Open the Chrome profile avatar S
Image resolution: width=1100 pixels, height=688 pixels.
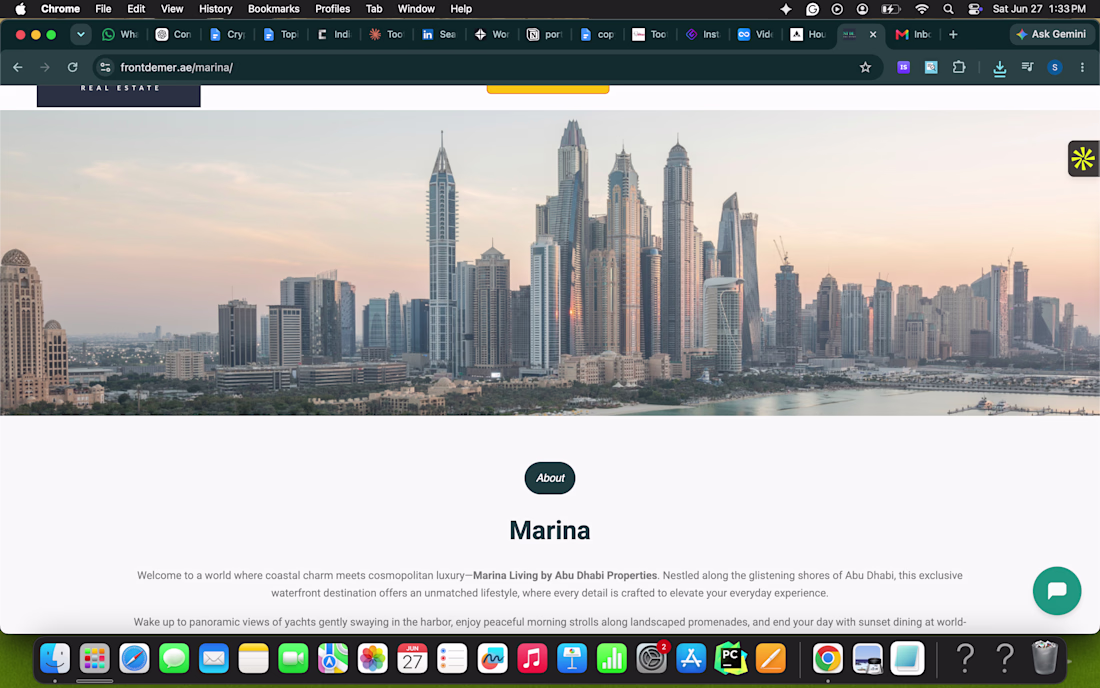coord(1054,67)
